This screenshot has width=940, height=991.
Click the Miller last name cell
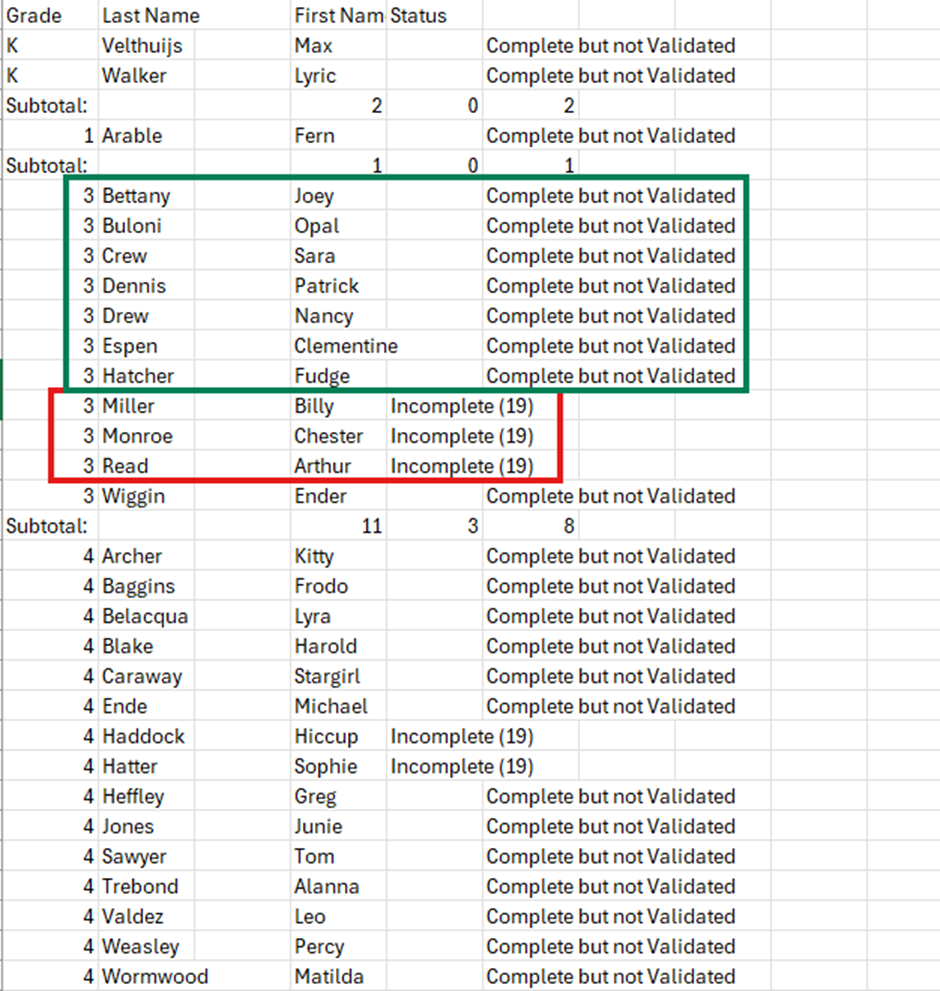pos(147,406)
